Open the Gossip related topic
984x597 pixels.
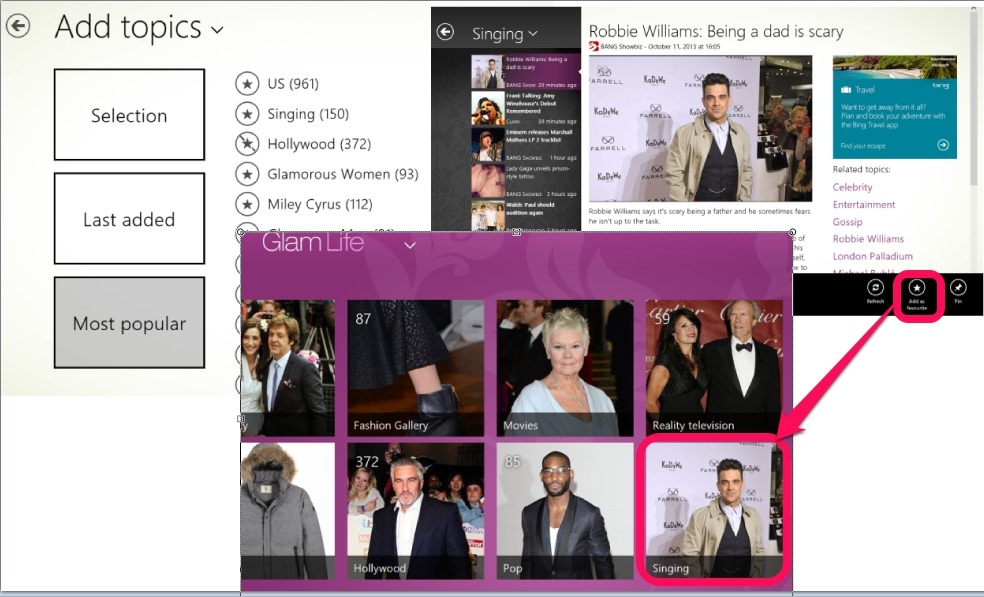(x=847, y=222)
